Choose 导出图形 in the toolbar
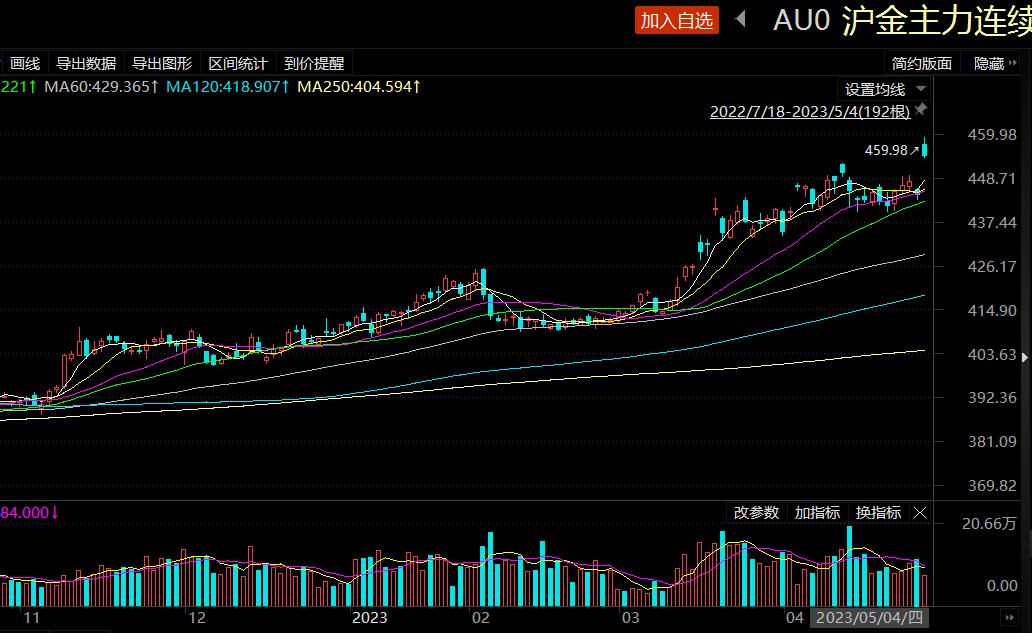The width and height of the screenshot is (1032, 633). point(162,64)
